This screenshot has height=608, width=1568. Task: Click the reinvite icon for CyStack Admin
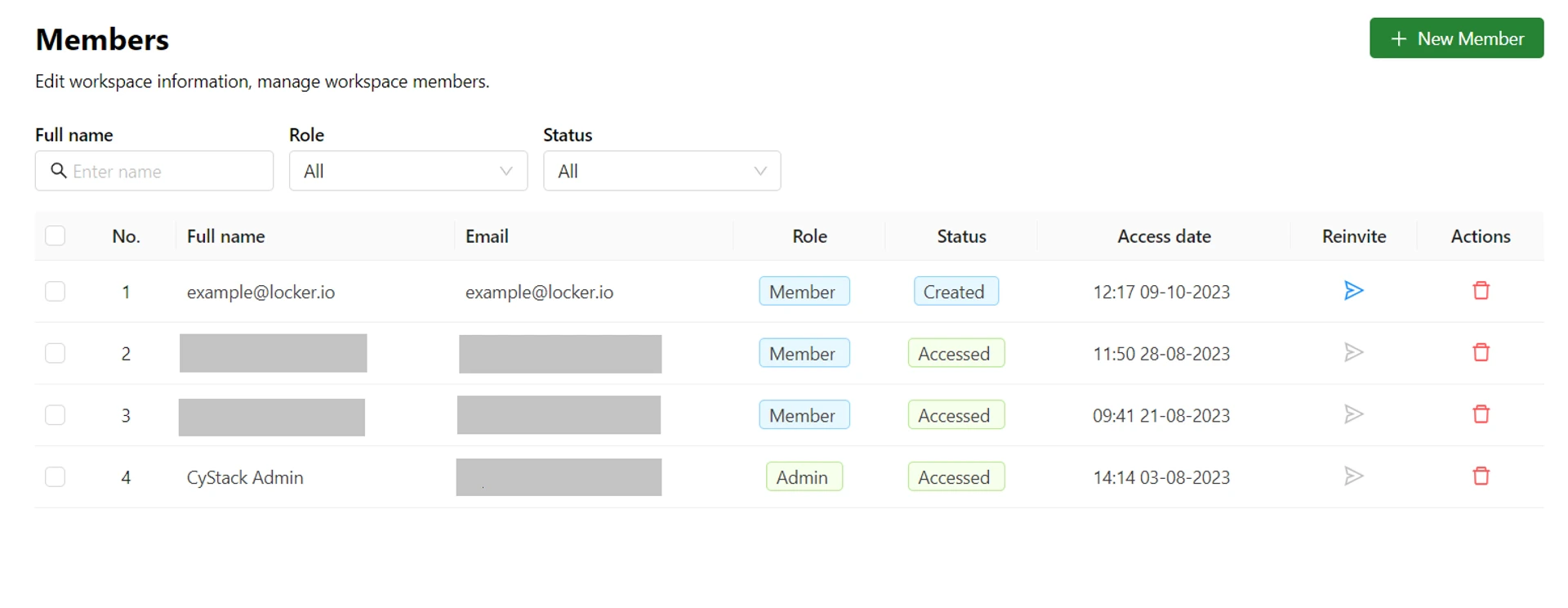click(x=1353, y=476)
